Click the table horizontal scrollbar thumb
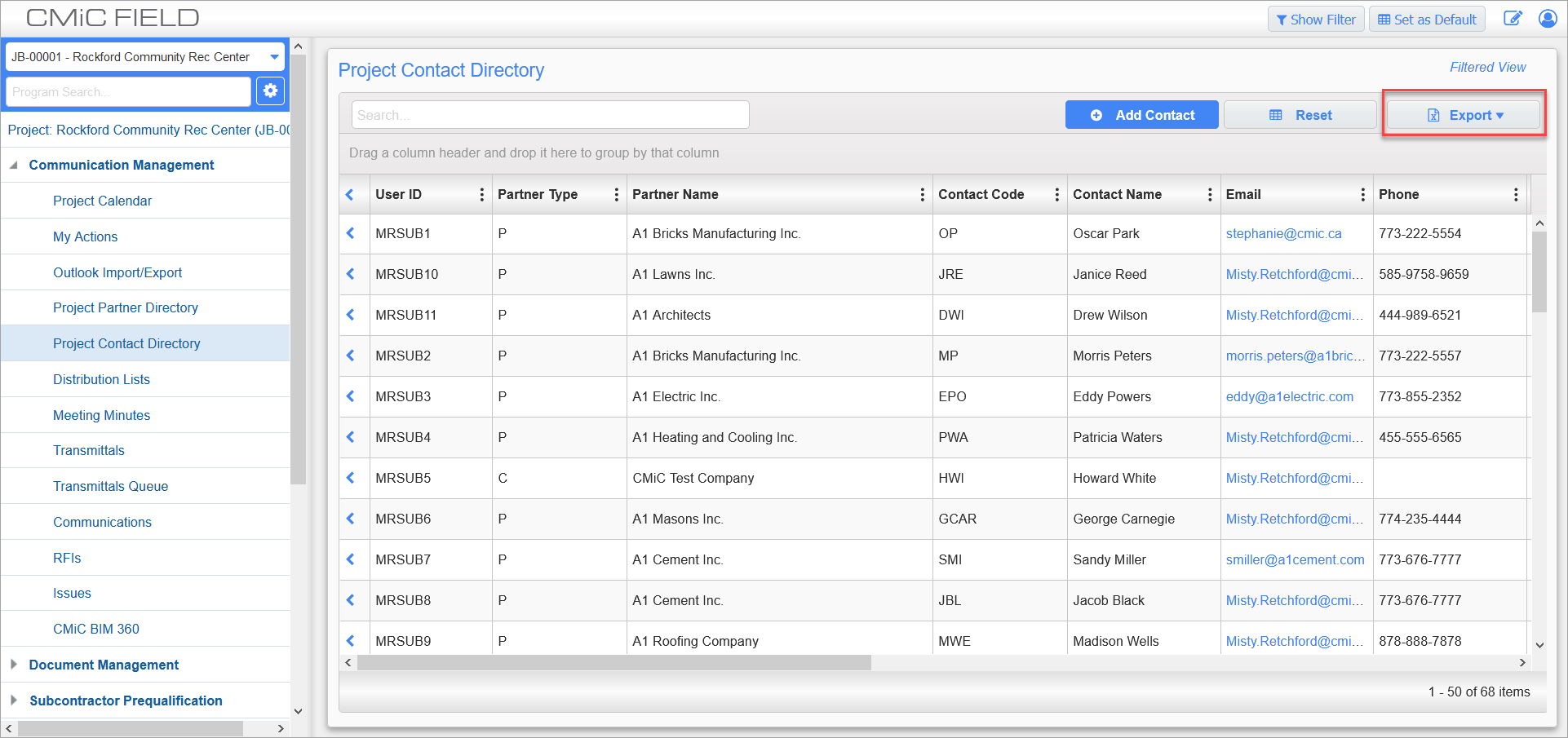Image resolution: width=1568 pixels, height=738 pixels. [613, 663]
